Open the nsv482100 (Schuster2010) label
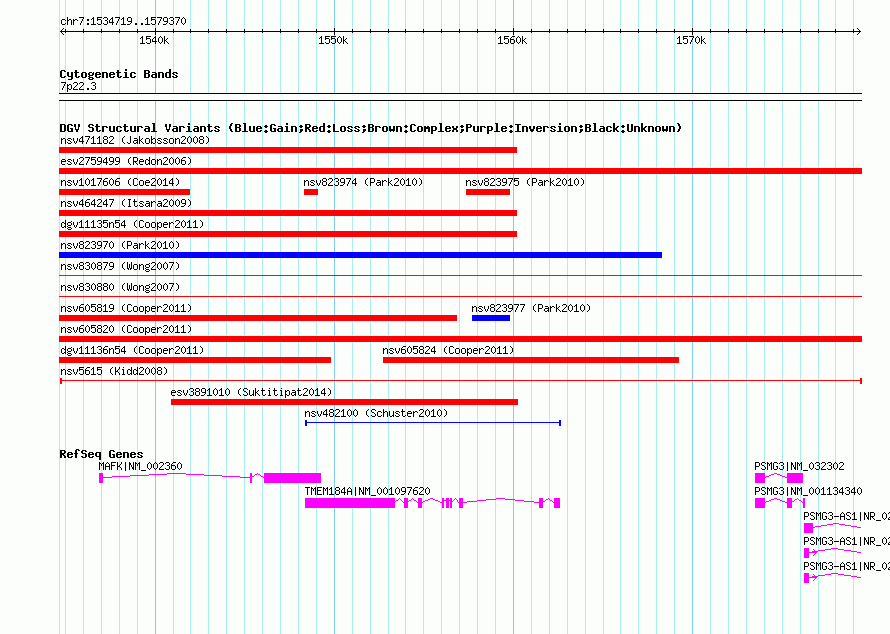The image size is (890, 634). [x=376, y=413]
